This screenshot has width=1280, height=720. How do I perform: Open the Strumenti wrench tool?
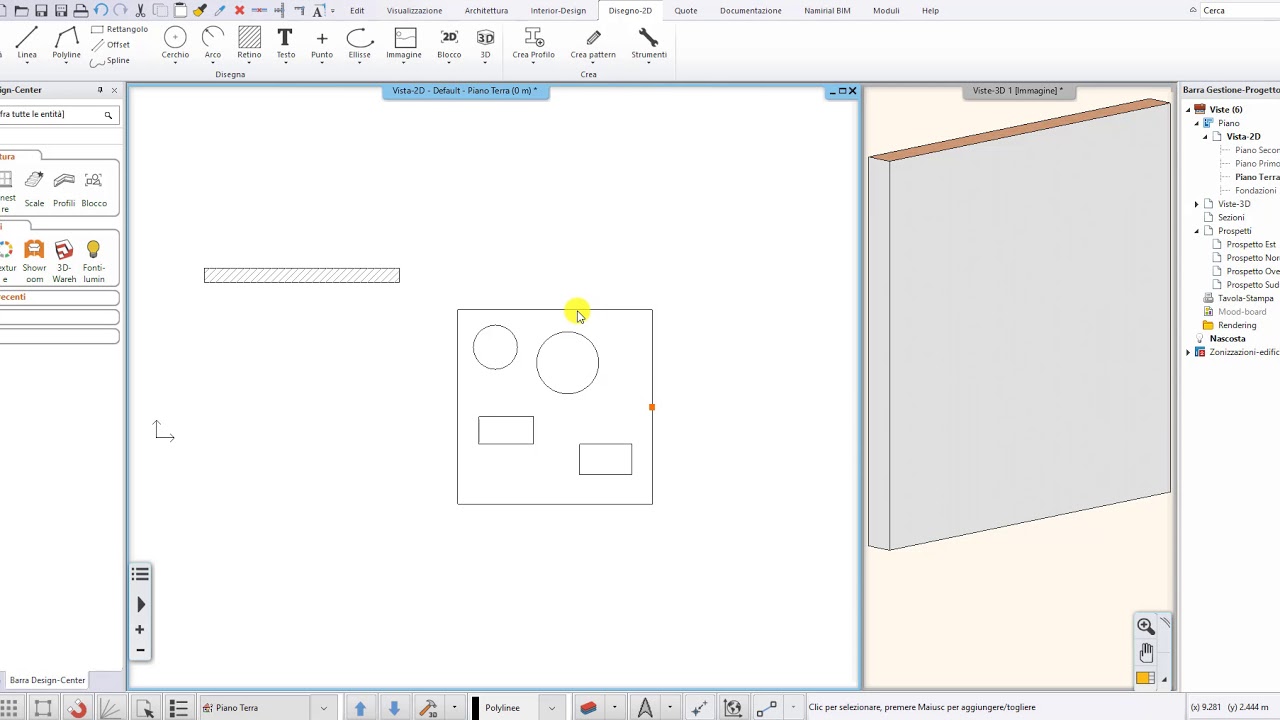point(649,43)
